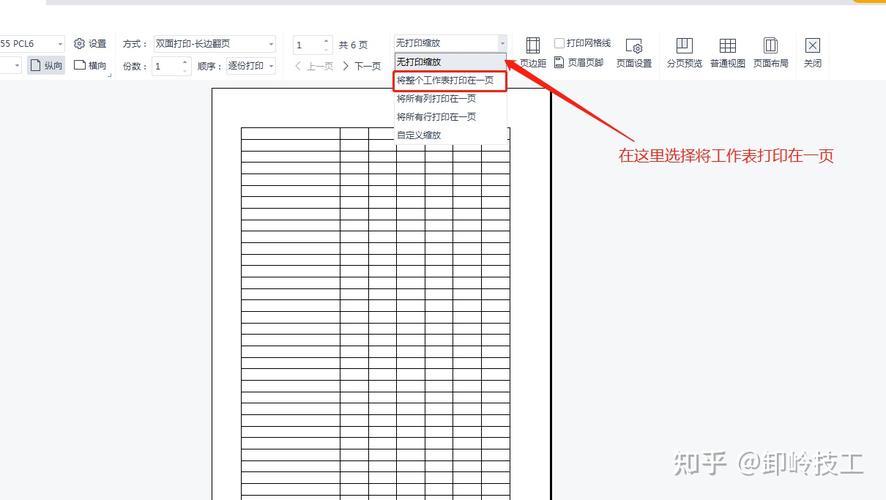Select 纵向 portrait orientation
886x500 pixels.
pos(46,66)
